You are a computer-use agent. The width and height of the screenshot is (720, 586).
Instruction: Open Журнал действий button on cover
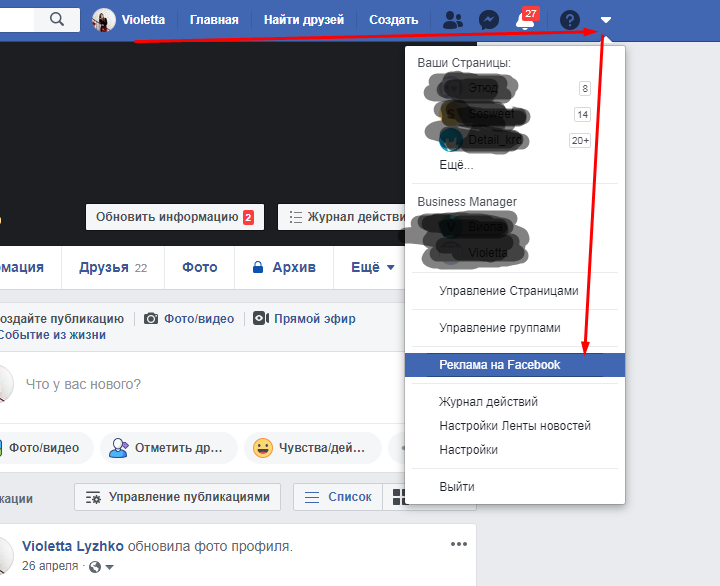coord(341,217)
